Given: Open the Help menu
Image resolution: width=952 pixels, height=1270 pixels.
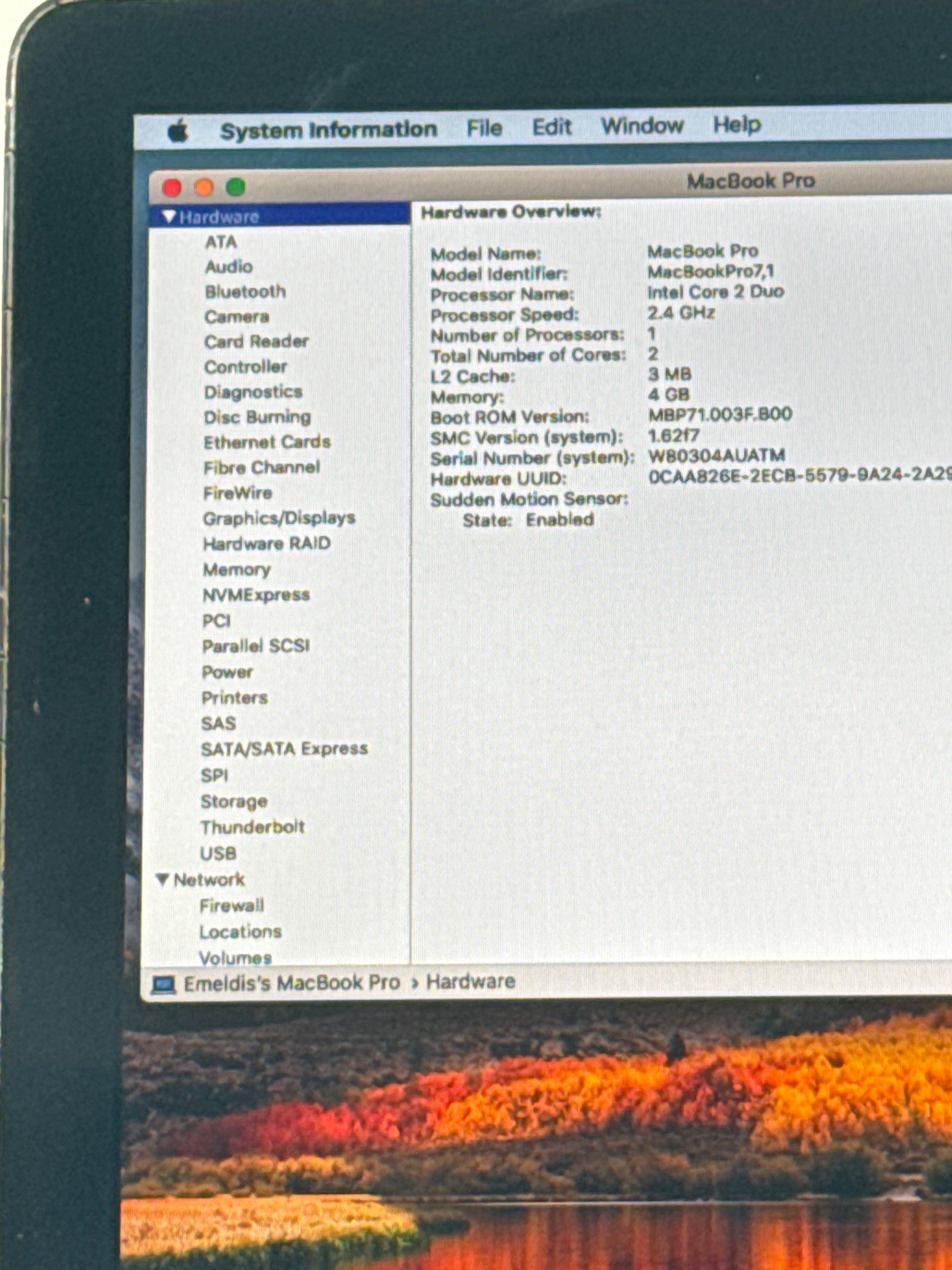Looking at the screenshot, I should pos(737,124).
